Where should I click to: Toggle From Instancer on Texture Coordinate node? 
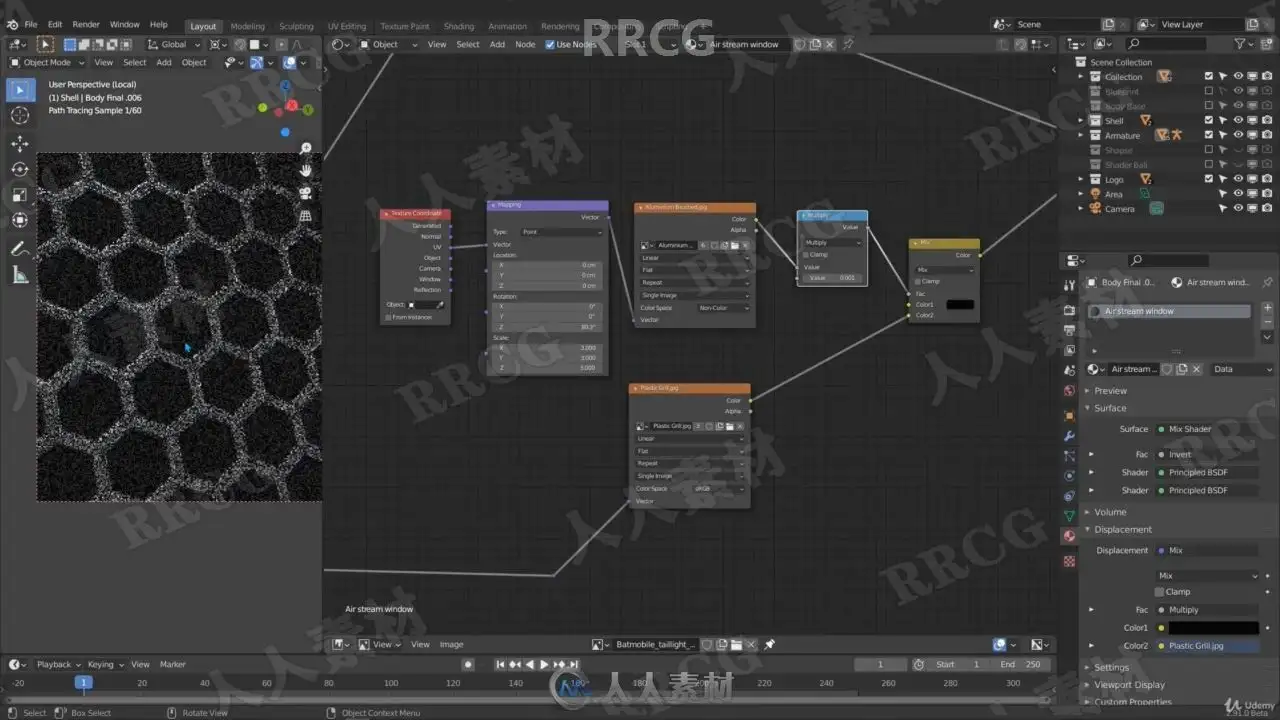388,317
